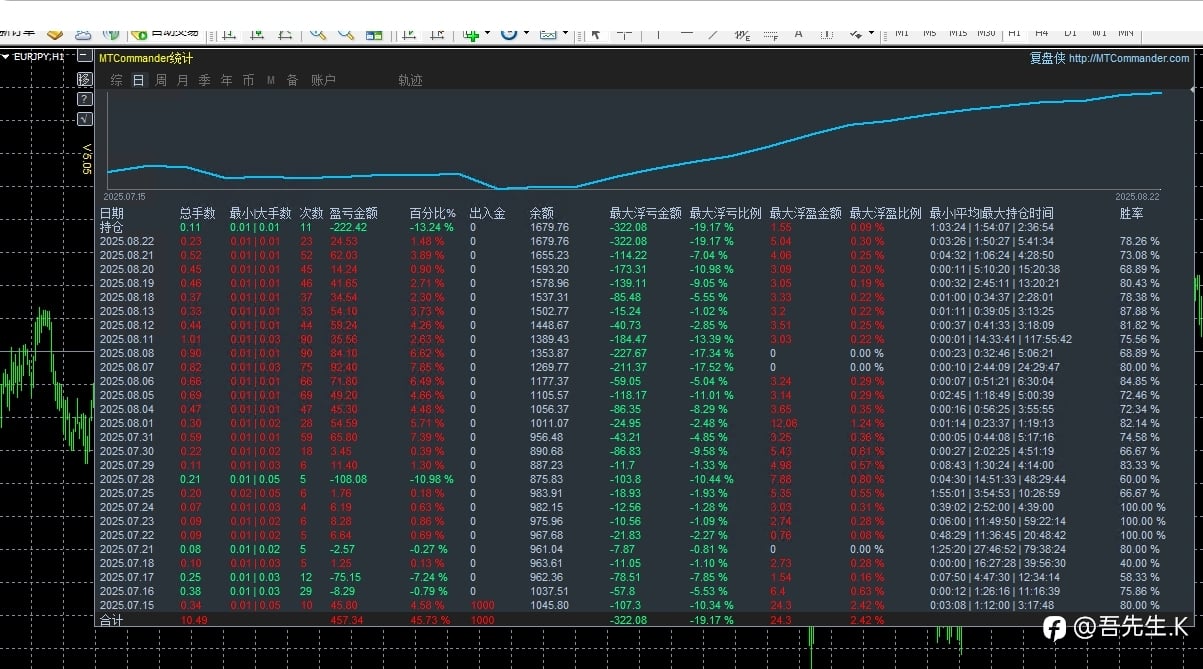Click the 余额 column header
This screenshot has height=669, width=1203.
pyautogui.click(x=542, y=213)
